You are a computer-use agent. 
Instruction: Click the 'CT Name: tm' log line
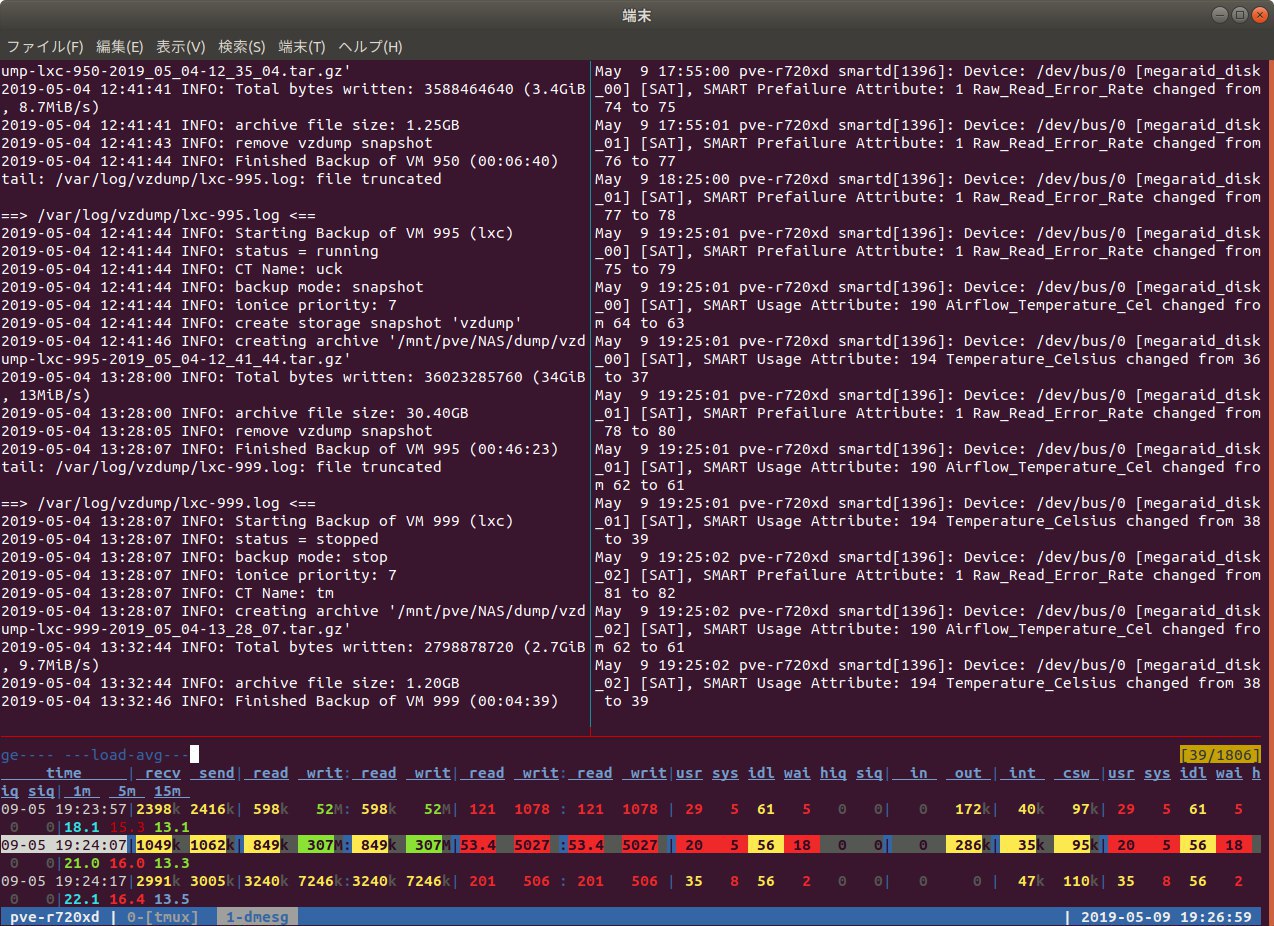click(x=167, y=593)
